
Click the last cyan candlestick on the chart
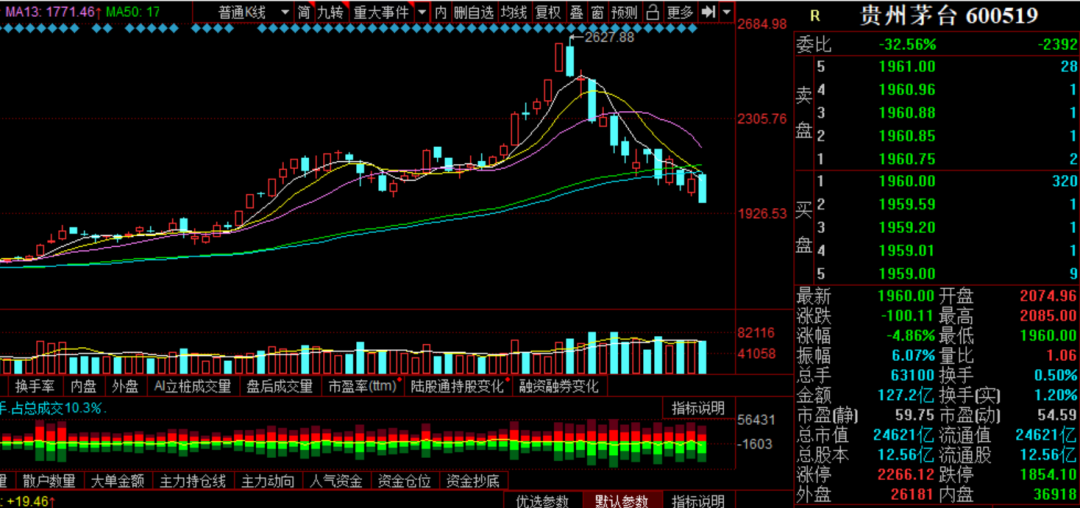coord(703,188)
